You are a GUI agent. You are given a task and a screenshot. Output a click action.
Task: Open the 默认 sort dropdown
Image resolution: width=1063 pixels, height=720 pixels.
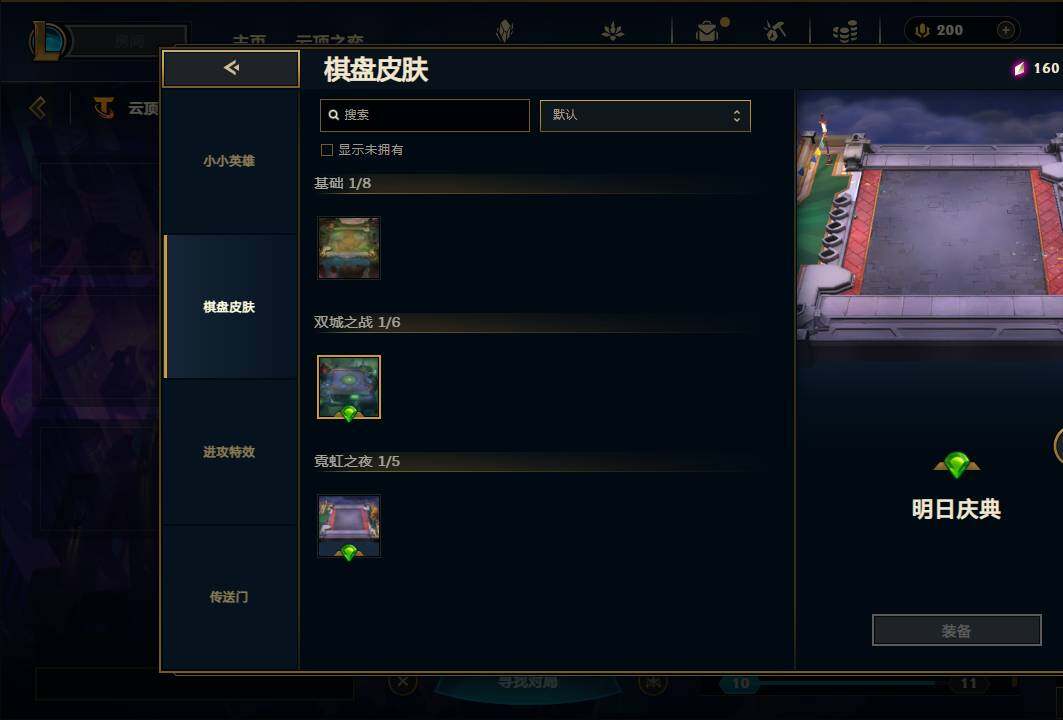[x=645, y=115]
